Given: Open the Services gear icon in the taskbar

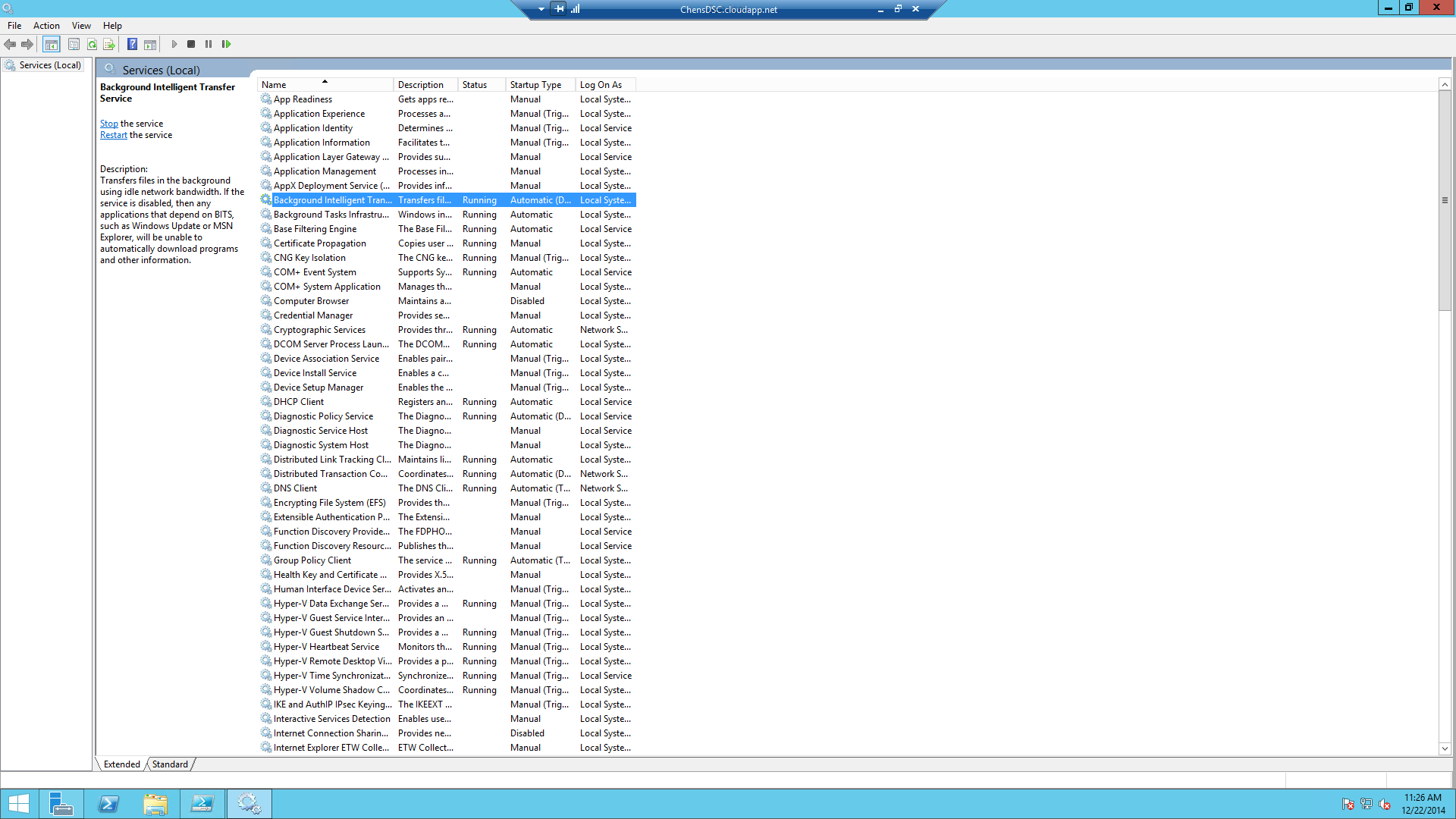Looking at the screenshot, I should (x=249, y=804).
